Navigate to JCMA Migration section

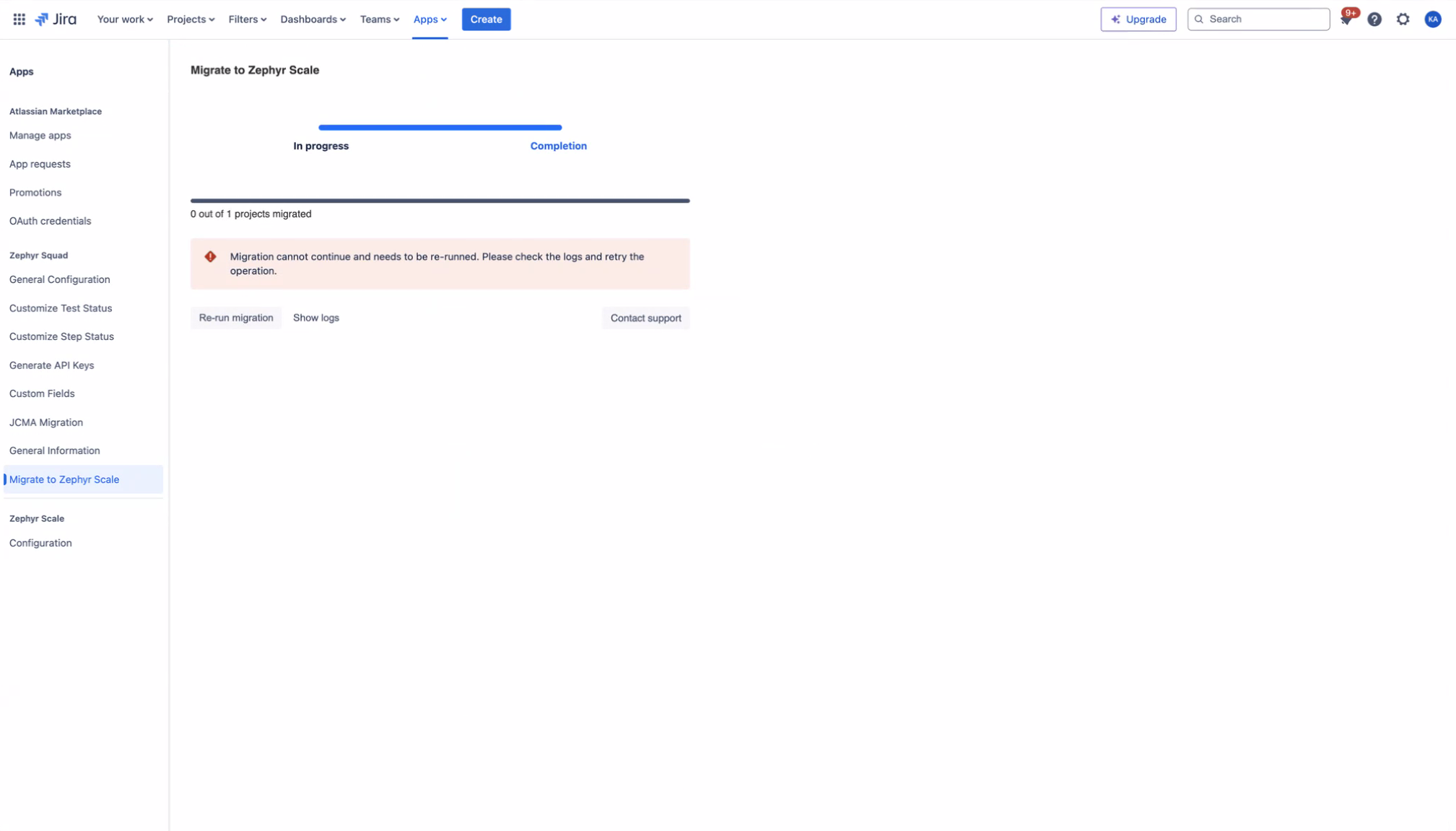coord(46,421)
